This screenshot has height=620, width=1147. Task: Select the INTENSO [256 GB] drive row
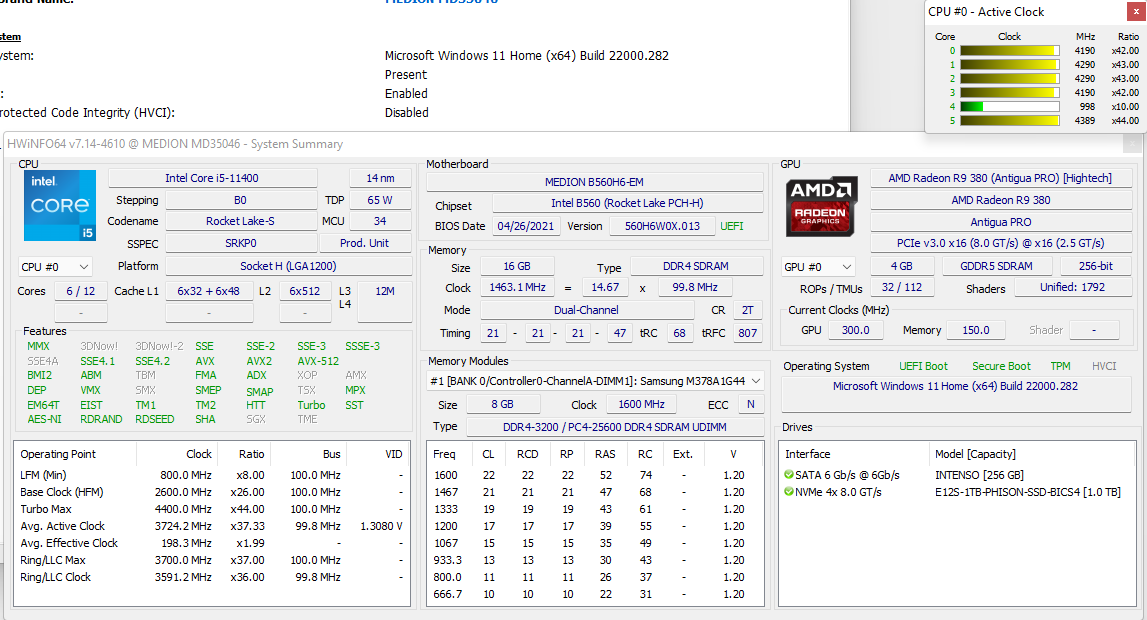[x=956, y=475]
